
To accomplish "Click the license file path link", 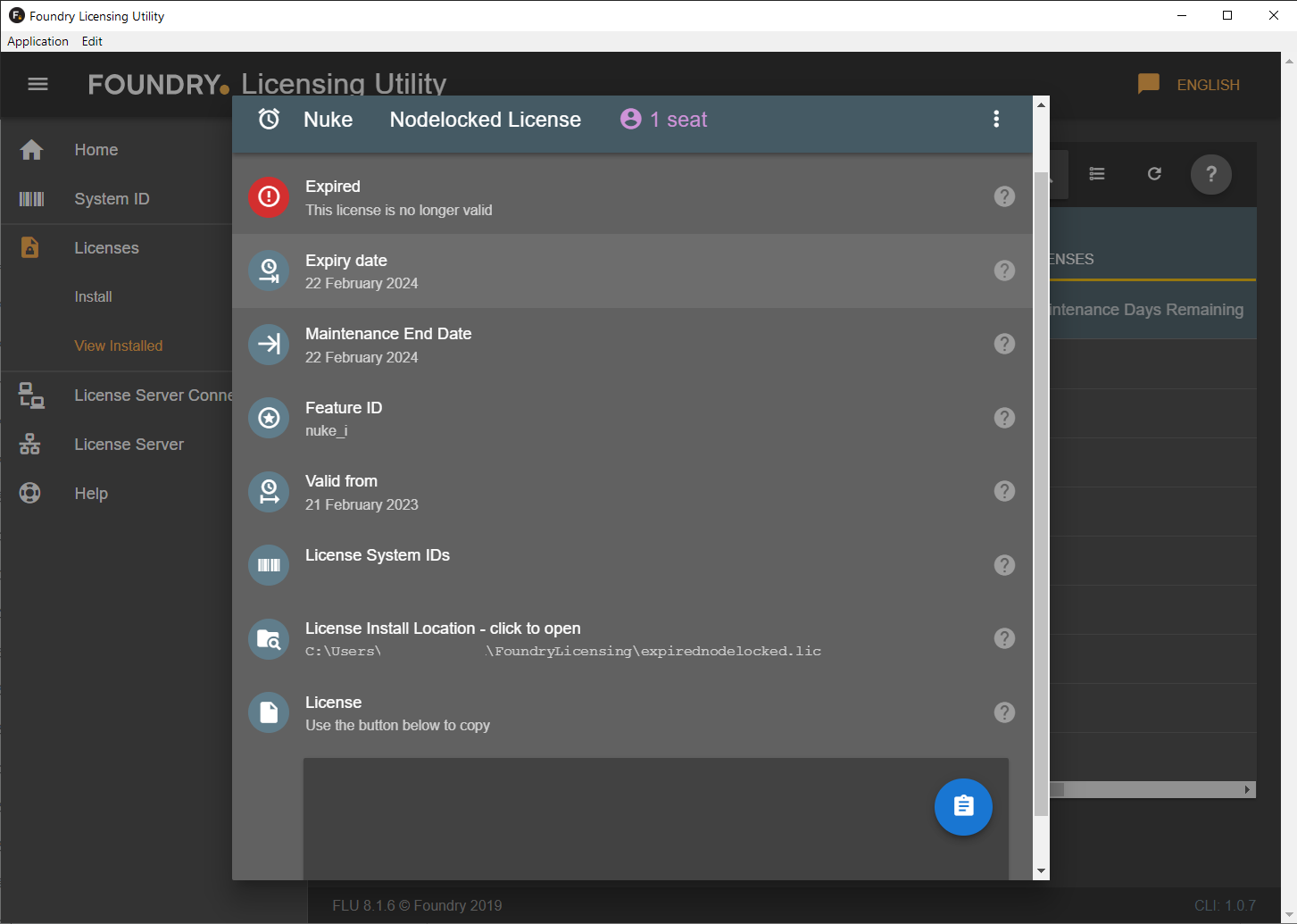I will (562, 652).
